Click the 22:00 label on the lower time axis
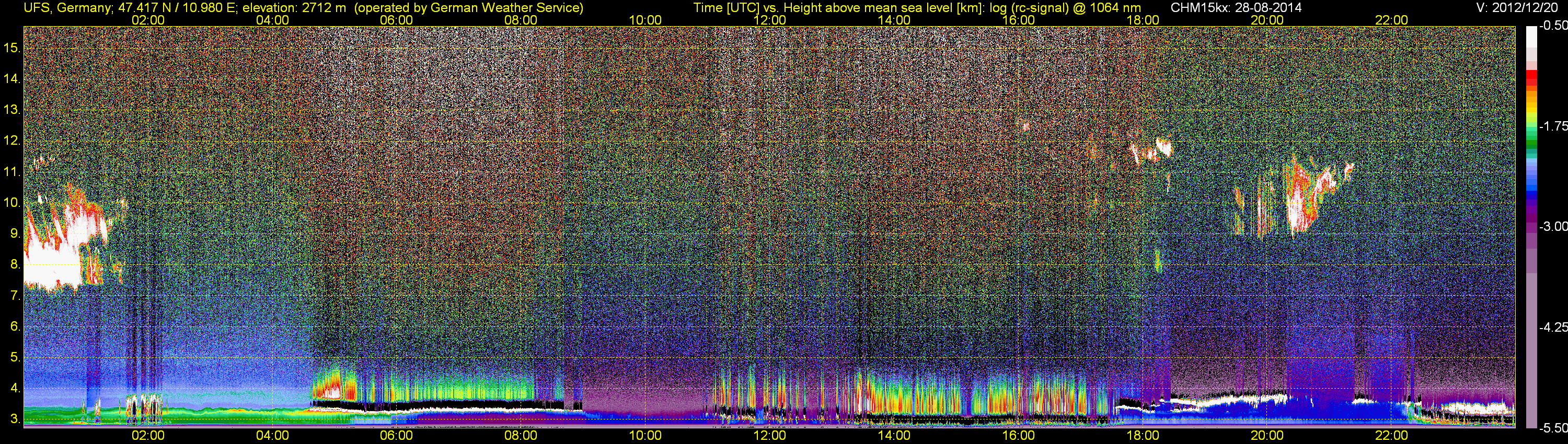Viewport: 1568px width, 444px height. tap(1391, 436)
